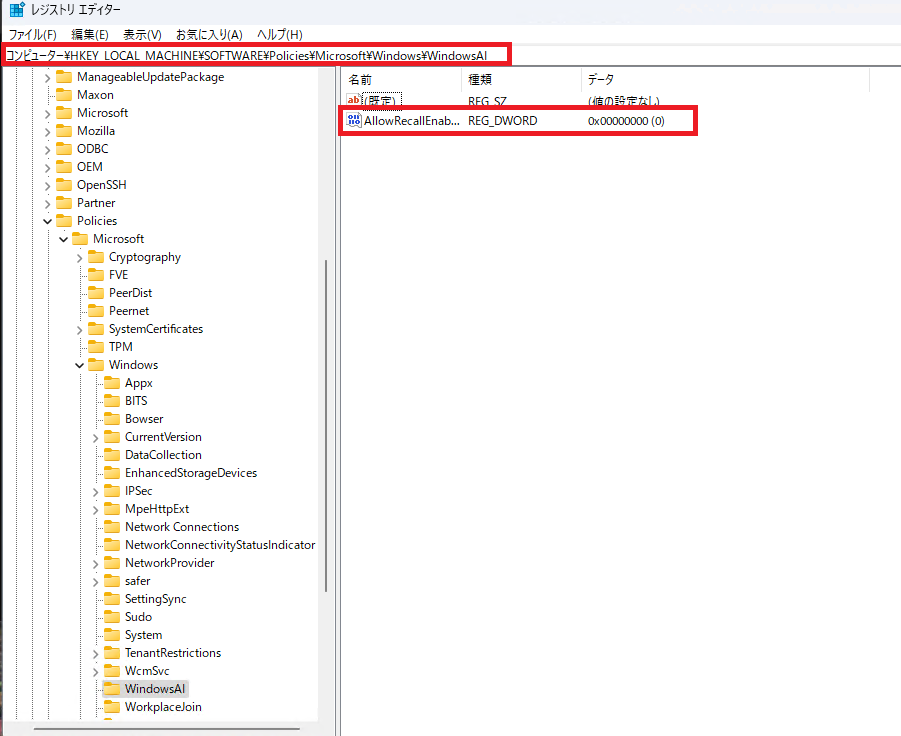Viewport: 901px width, 736px height.
Task: Select the AllowRecallEnab... DWORD value icon
Action: click(x=354, y=120)
